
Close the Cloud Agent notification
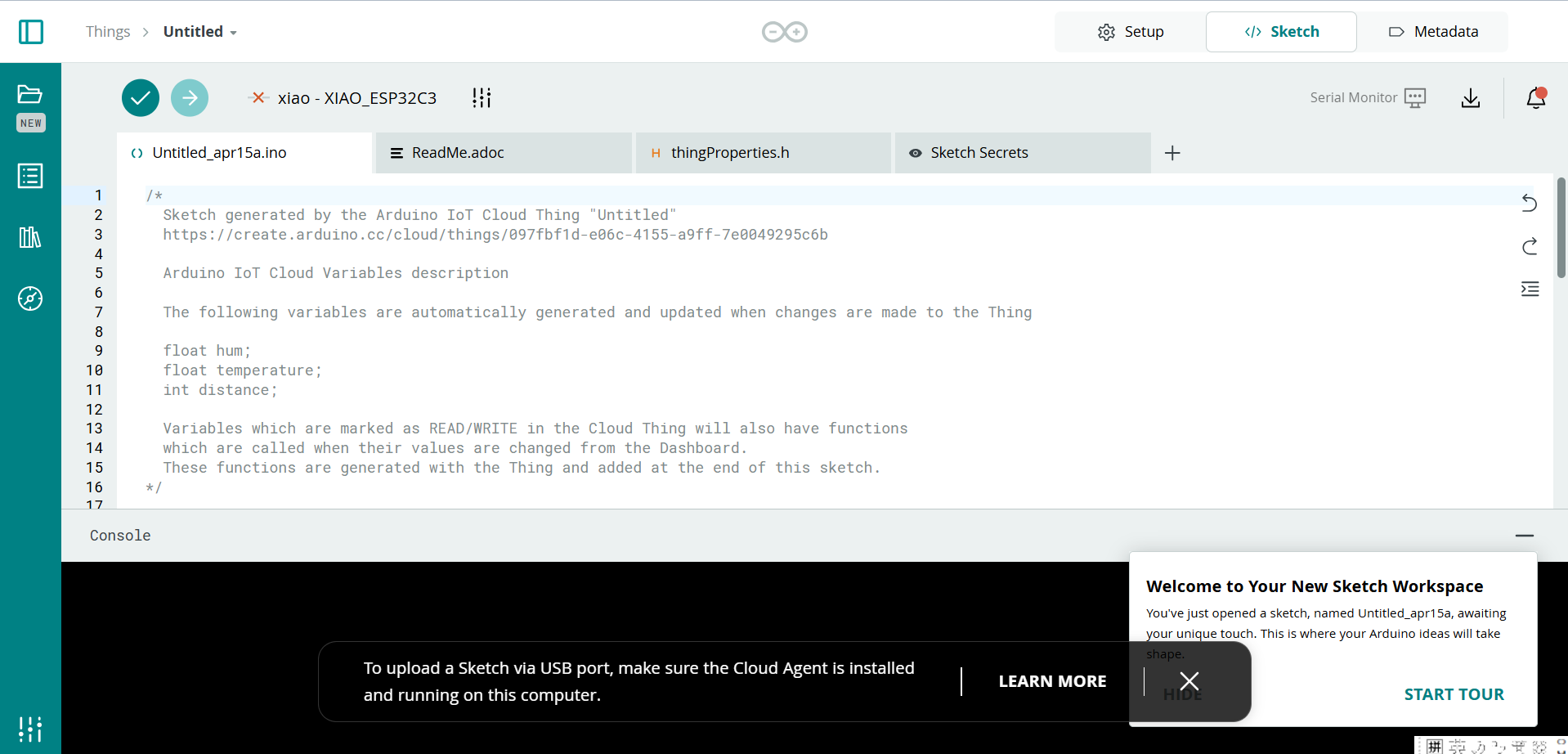[1189, 681]
